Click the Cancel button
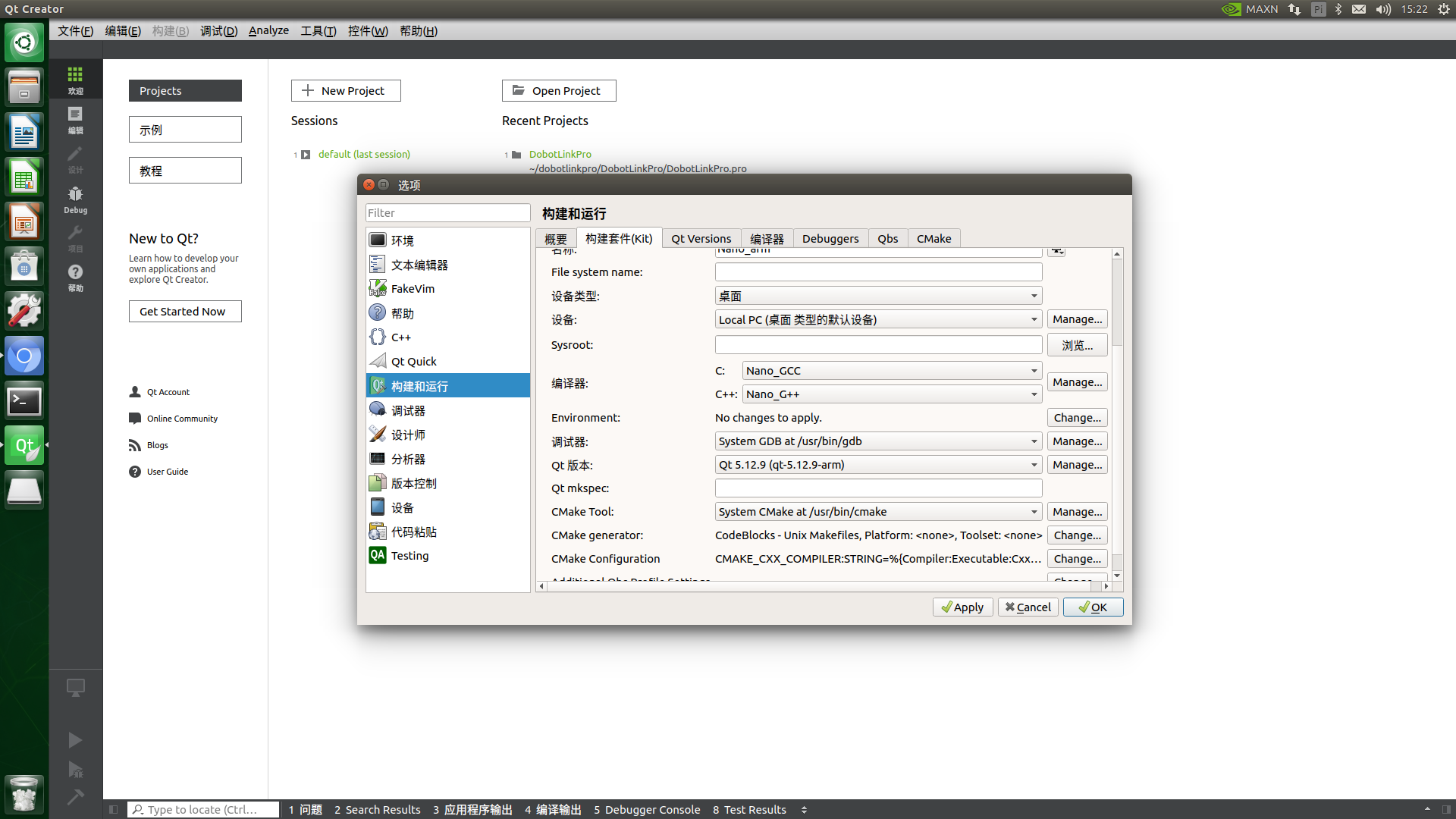The image size is (1456, 819). (x=1028, y=607)
